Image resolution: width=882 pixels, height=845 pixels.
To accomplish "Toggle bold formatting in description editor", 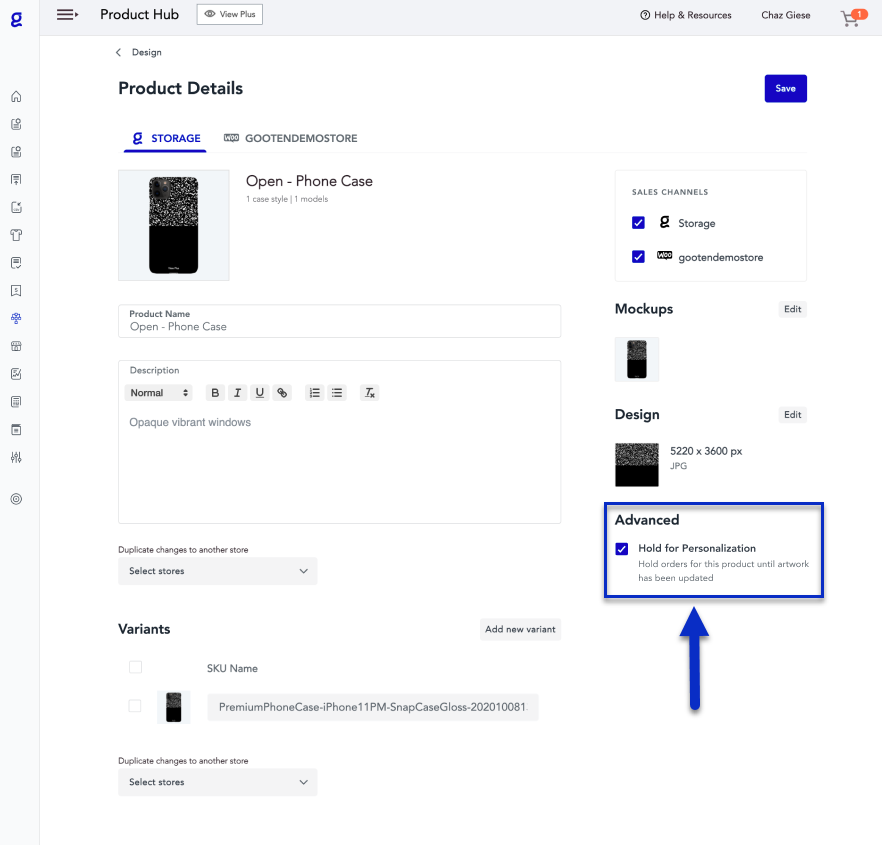I will pyautogui.click(x=215, y=393).
